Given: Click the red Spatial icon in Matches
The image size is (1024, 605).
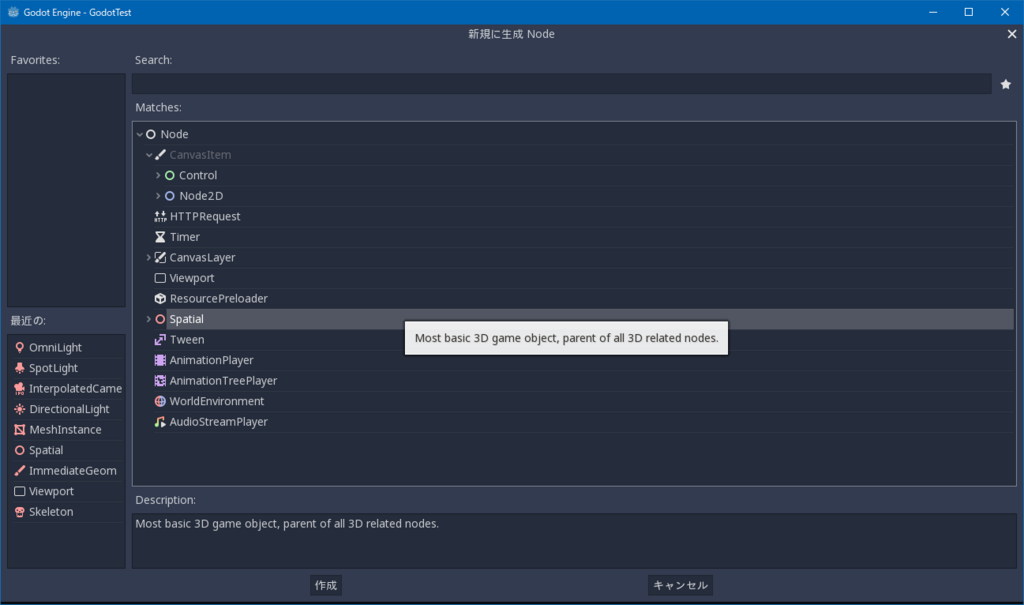Looking at the screenshot, I should pyautogui.click(x=160, y=319).
